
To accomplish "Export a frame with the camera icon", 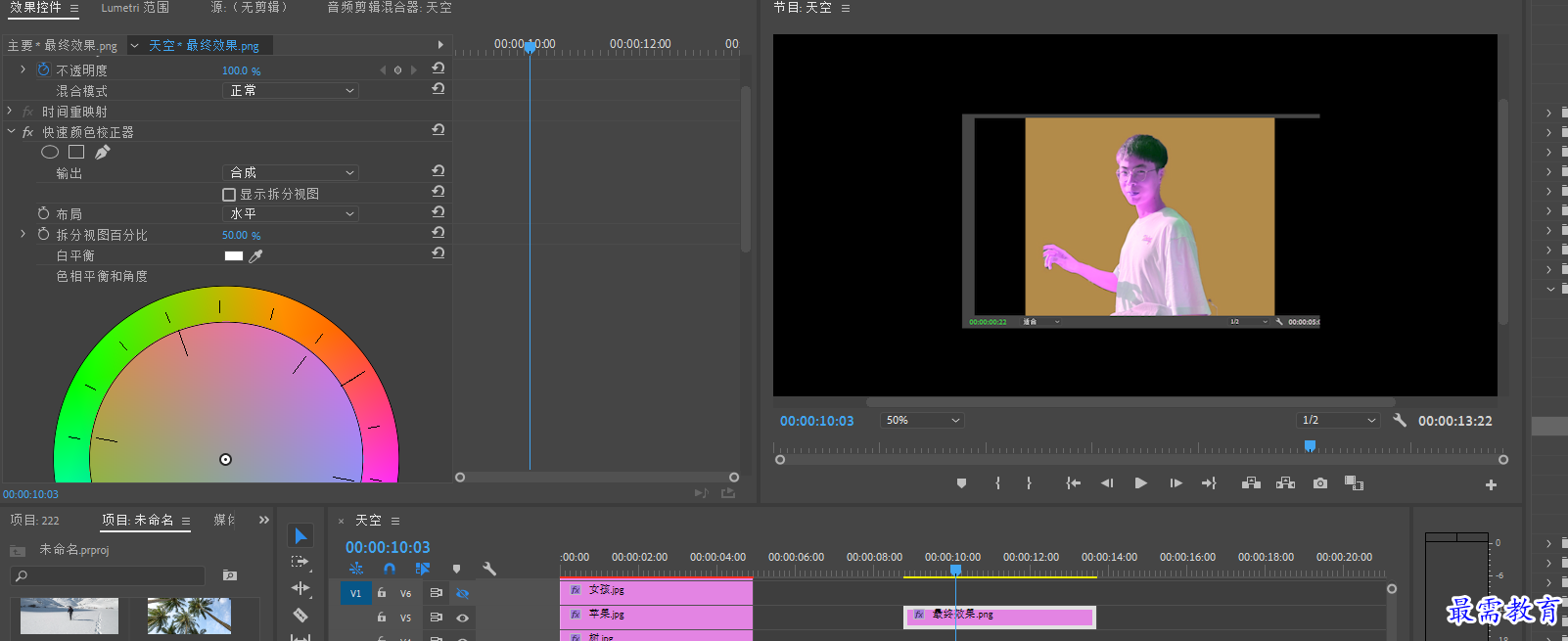I will pyautogui.click(x=1320, y=483).
